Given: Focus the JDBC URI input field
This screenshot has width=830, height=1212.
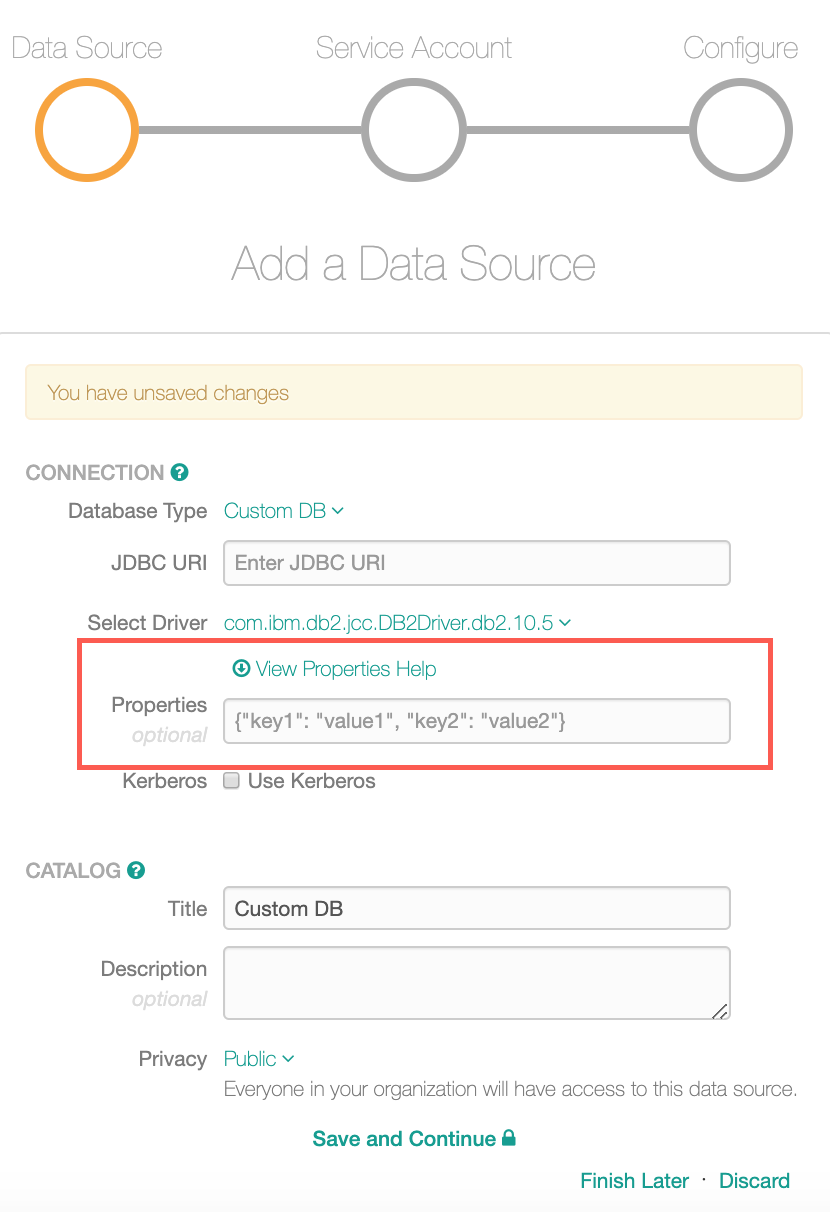Looking at the screenshot, I should point(477,563).
